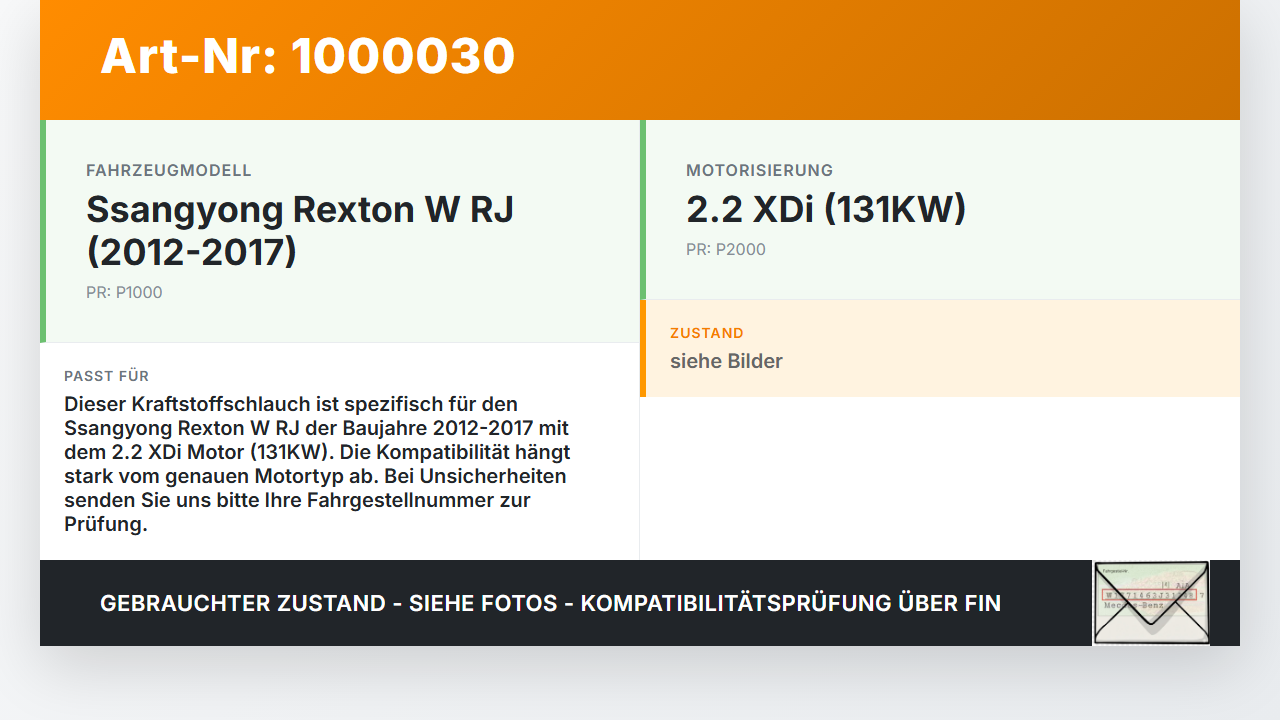Screen dimensions: 1280x720
Task: Select Ssangyong Rexton W RJ (2012-2017) title
Action: (x=300, y=231)
